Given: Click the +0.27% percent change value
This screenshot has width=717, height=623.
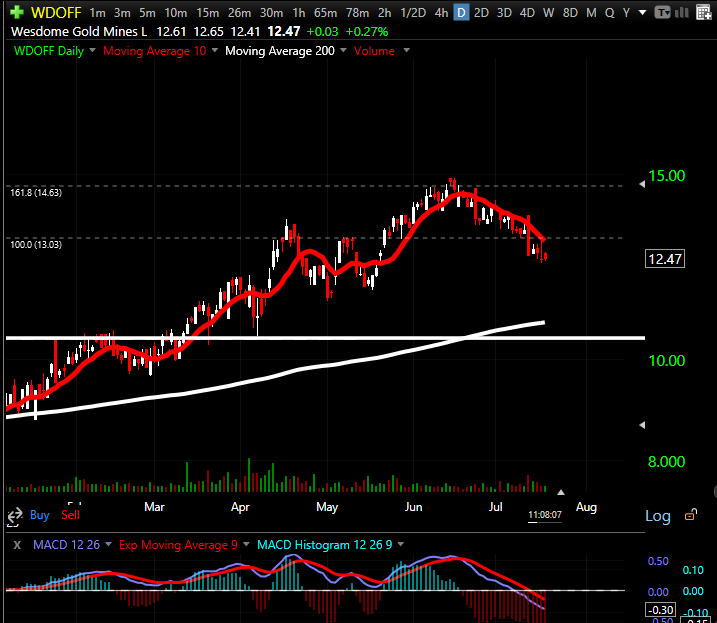Looking at the screenshot, I should tap(367, 32).
